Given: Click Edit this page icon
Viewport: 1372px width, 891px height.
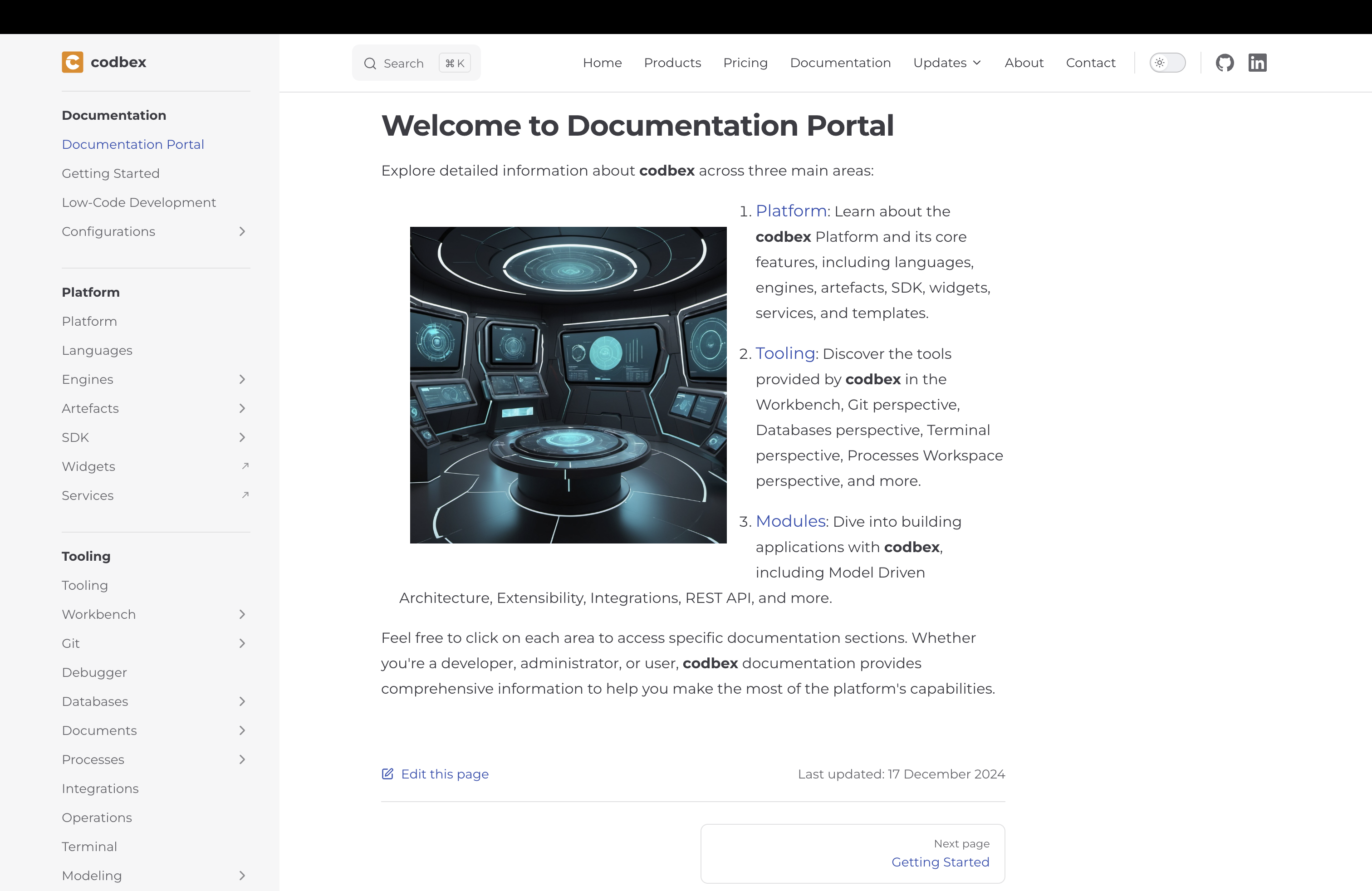Looking at the screenshot, I should pyautogui.click(x=388, y=774).
